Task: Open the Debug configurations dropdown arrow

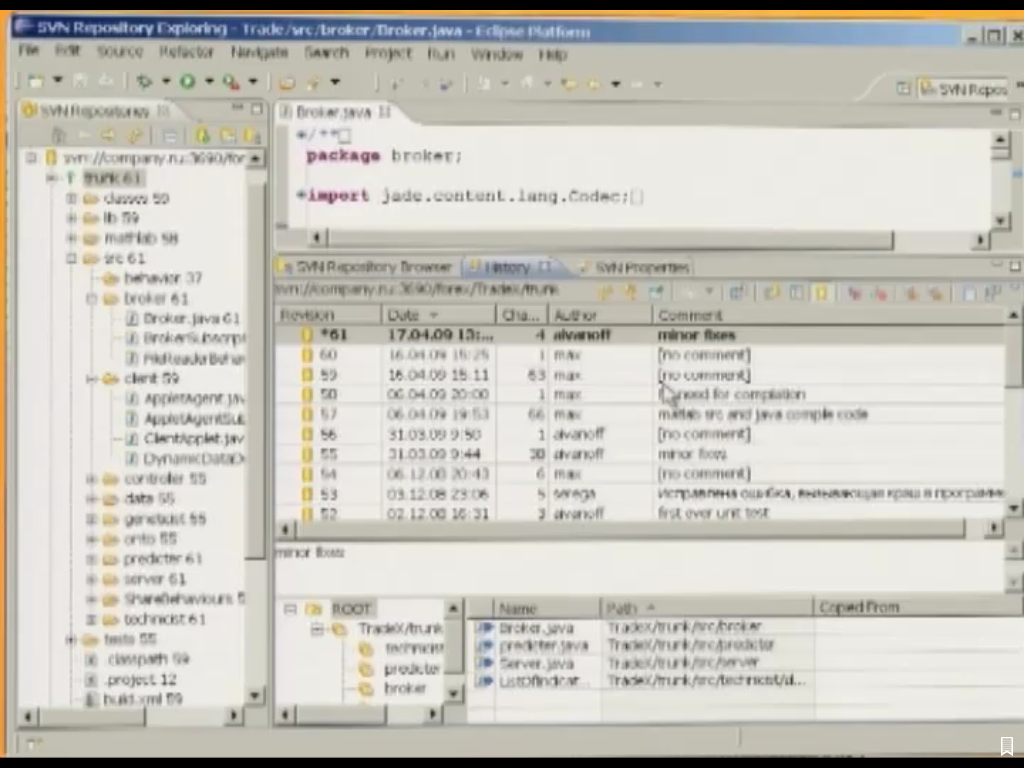Action: [166, 82]
